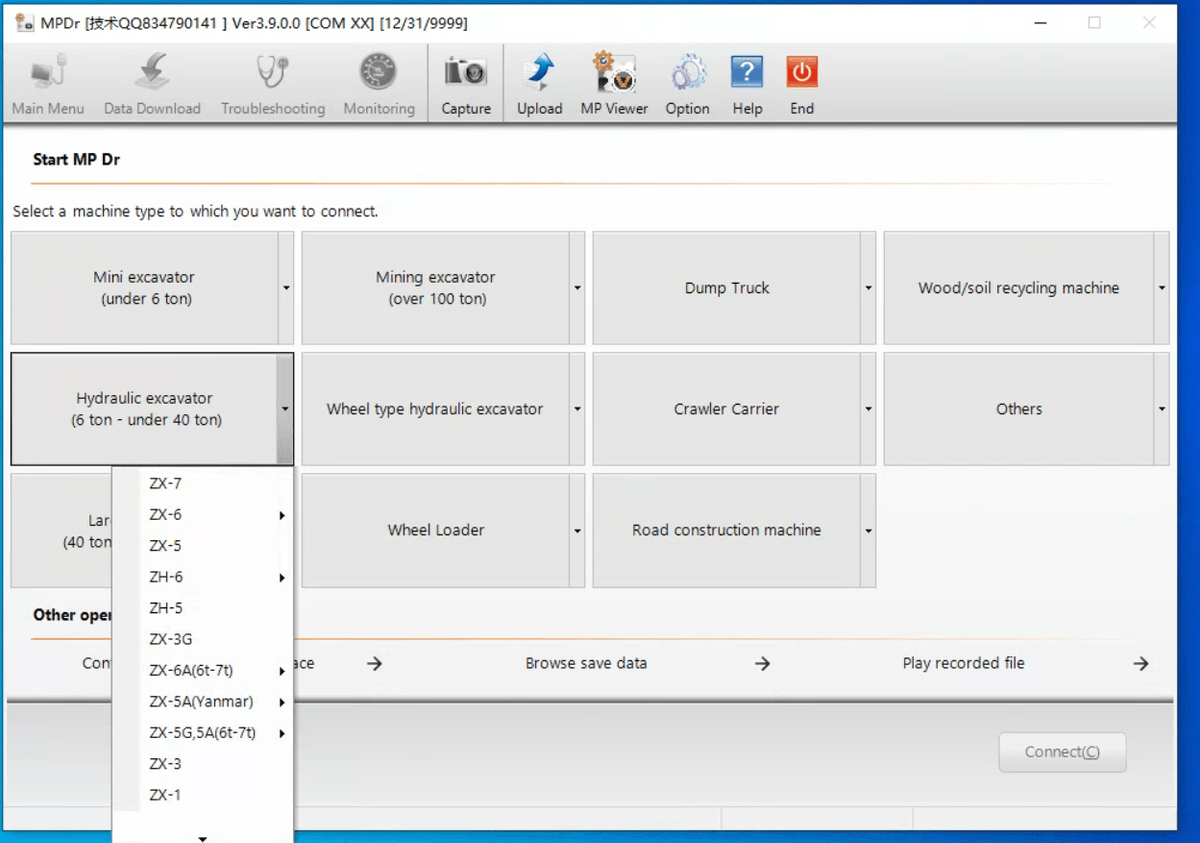The width and height of the screenshot is (1200, 843).
Task: Expand the ZX-6 submenu arrow
Action: pos(282,515)
